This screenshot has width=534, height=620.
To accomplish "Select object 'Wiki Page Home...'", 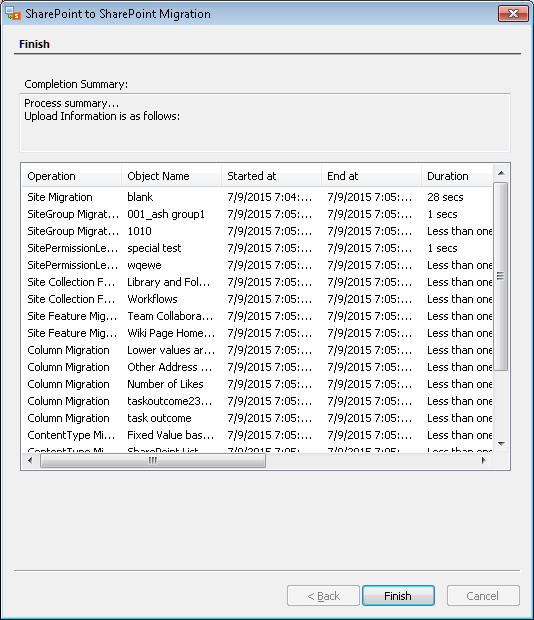I will pyautogui.click(x=171, y=333).
